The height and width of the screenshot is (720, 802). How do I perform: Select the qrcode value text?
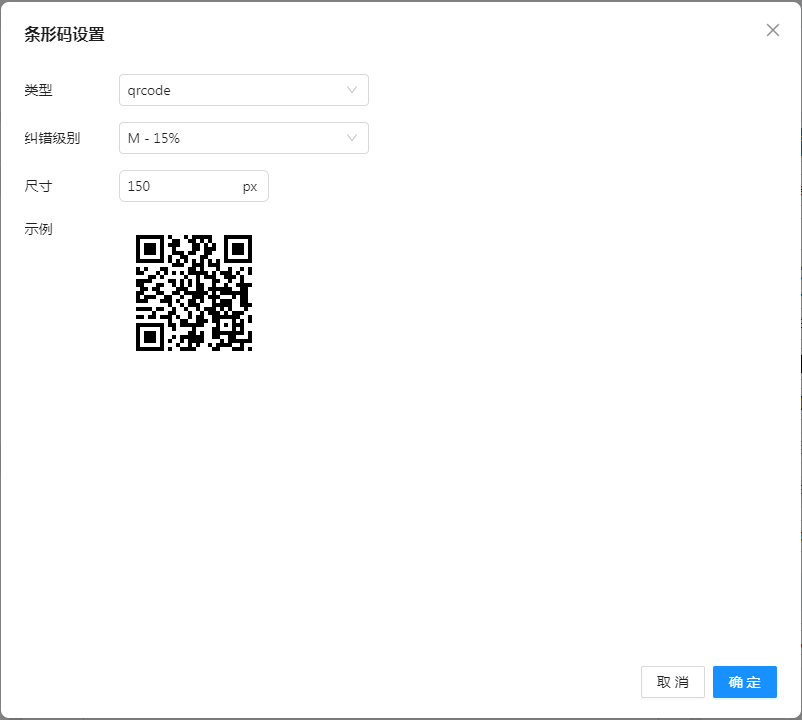[x=149, y=90]
